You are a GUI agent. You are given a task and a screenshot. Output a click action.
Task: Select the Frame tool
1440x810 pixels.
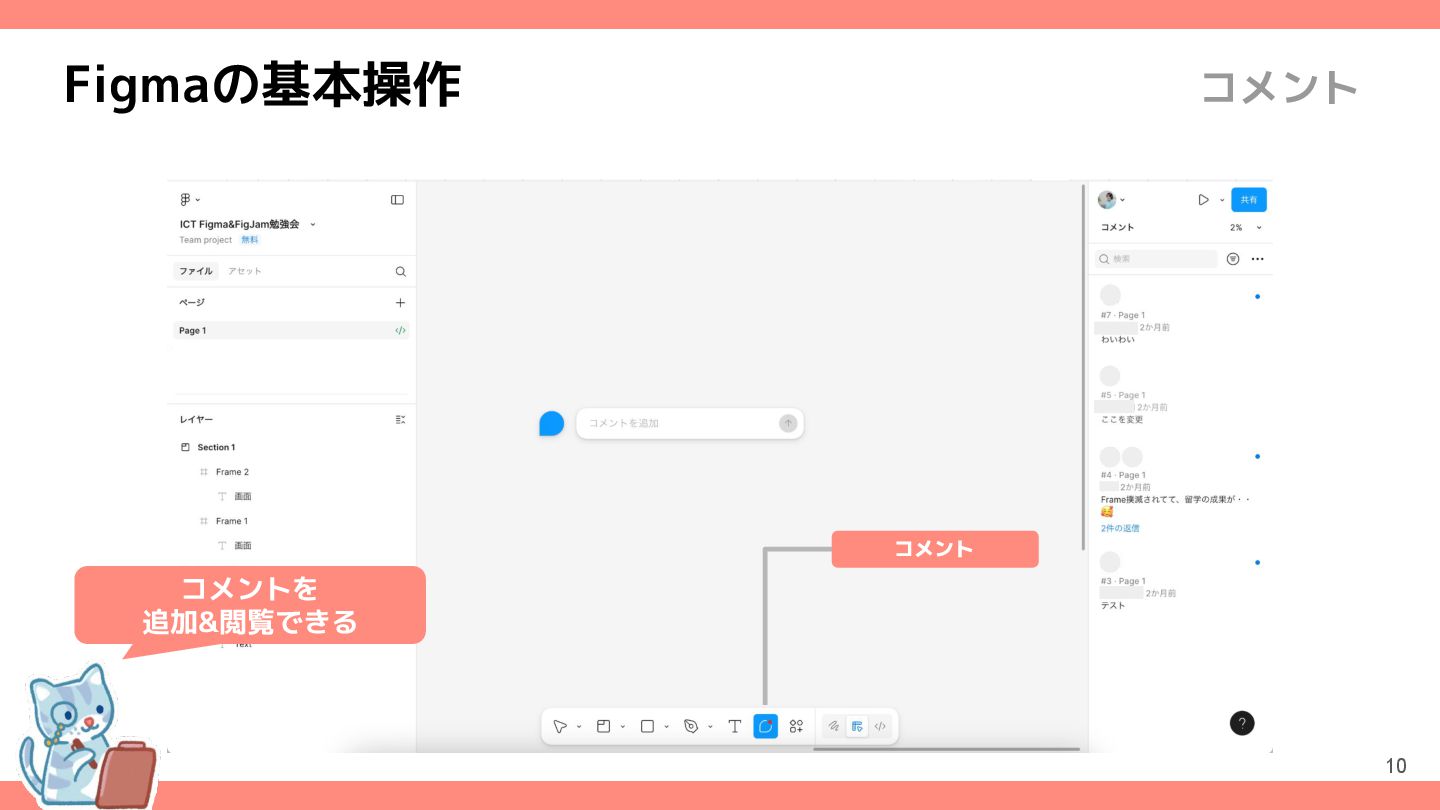[603, 727]
